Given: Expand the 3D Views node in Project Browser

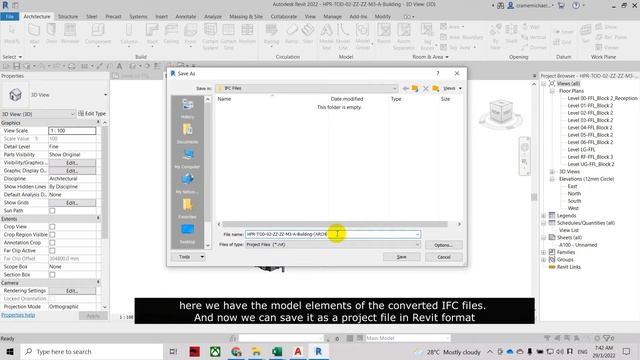Looking at the screenshot, I should (x=552, y=171).
